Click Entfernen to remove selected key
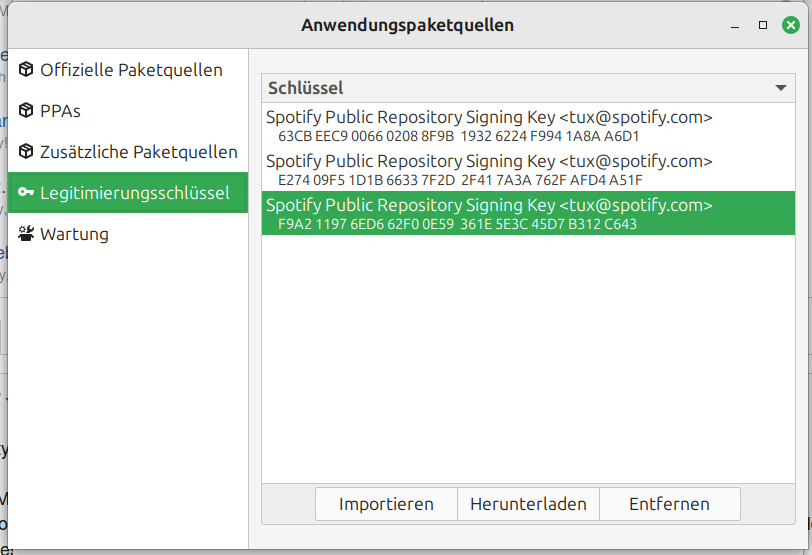 (x=670, y=504)
